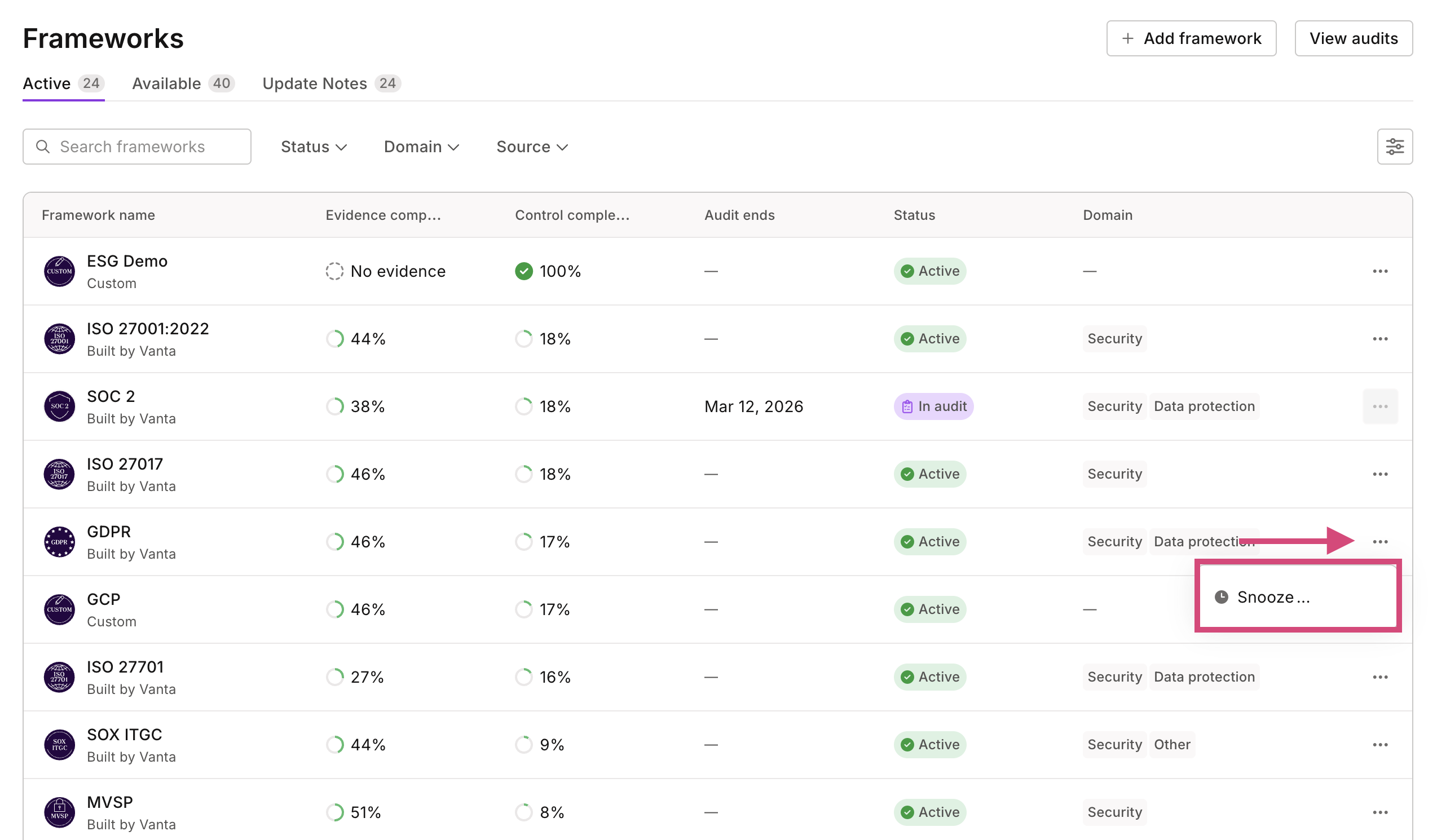Expand the Source filter dropdown
Image resolution: width=1437 pixels, height=840 pixels.
point(532,147)
